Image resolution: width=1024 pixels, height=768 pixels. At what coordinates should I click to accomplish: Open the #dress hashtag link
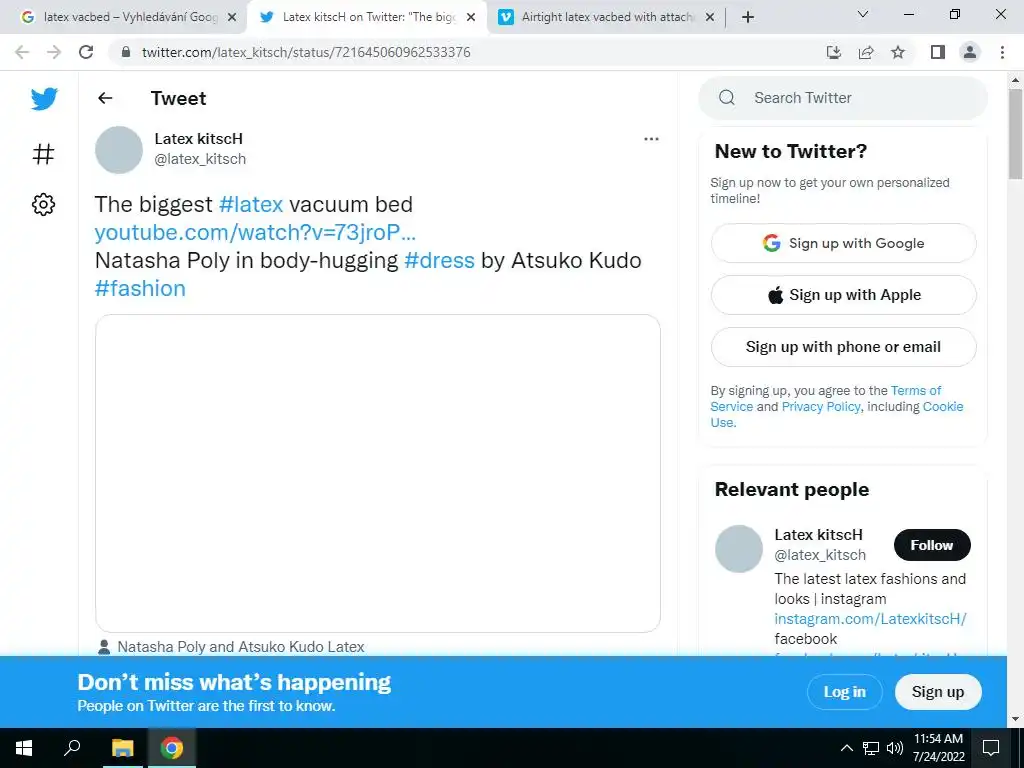point(439,261)
